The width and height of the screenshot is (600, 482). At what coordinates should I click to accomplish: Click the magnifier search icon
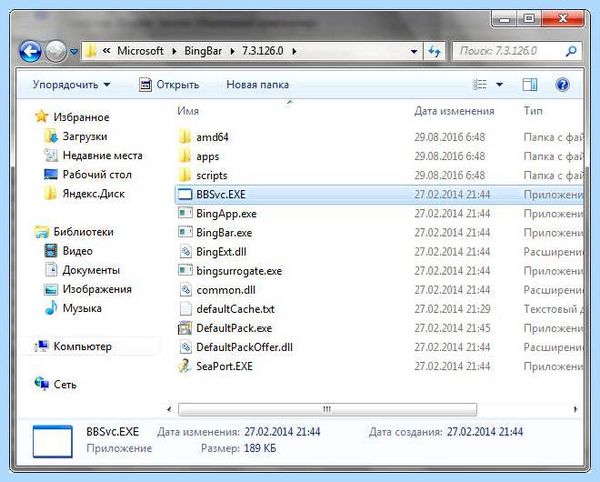click(x=571, y=51)
